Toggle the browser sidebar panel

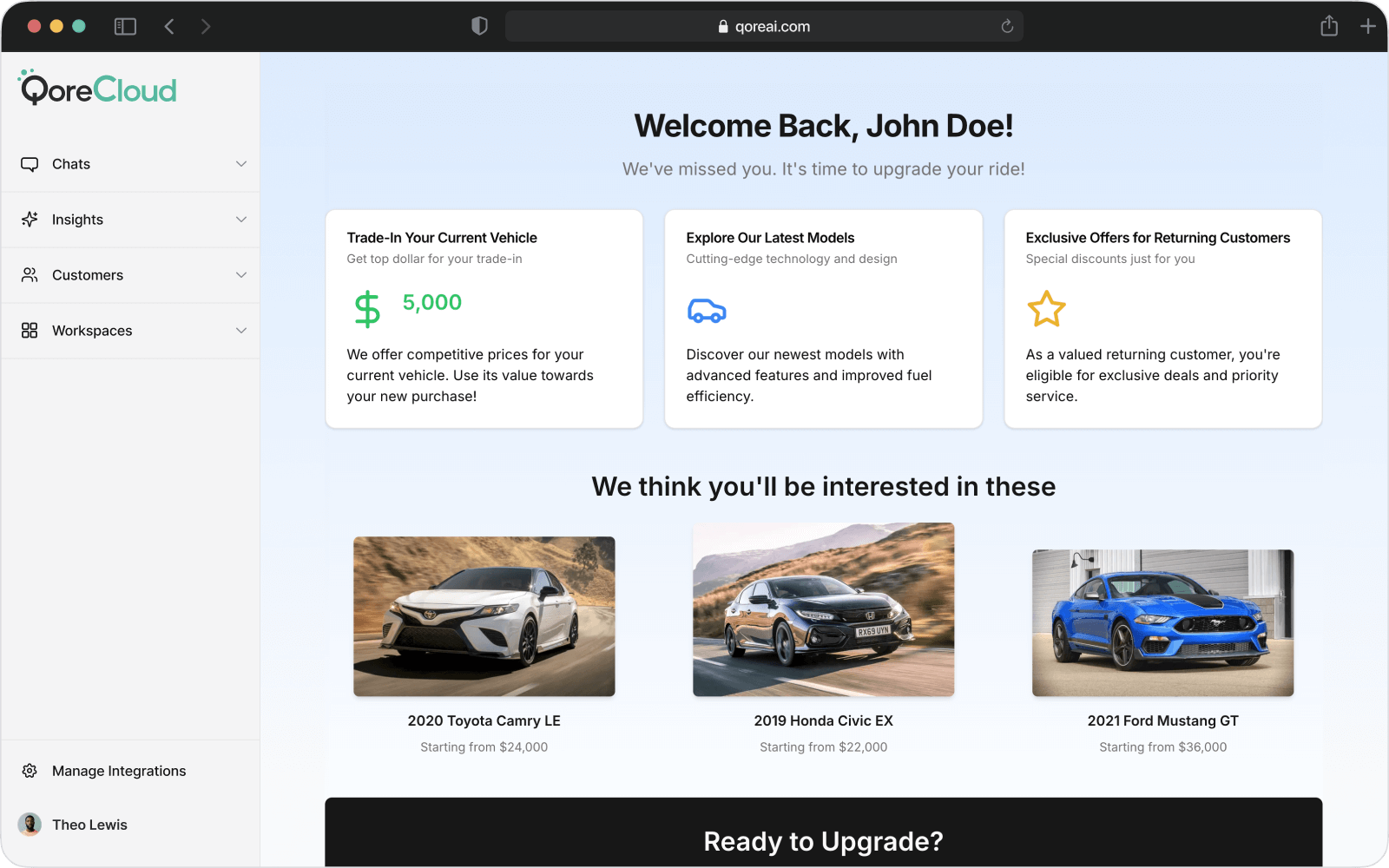[x=125, y=27]
